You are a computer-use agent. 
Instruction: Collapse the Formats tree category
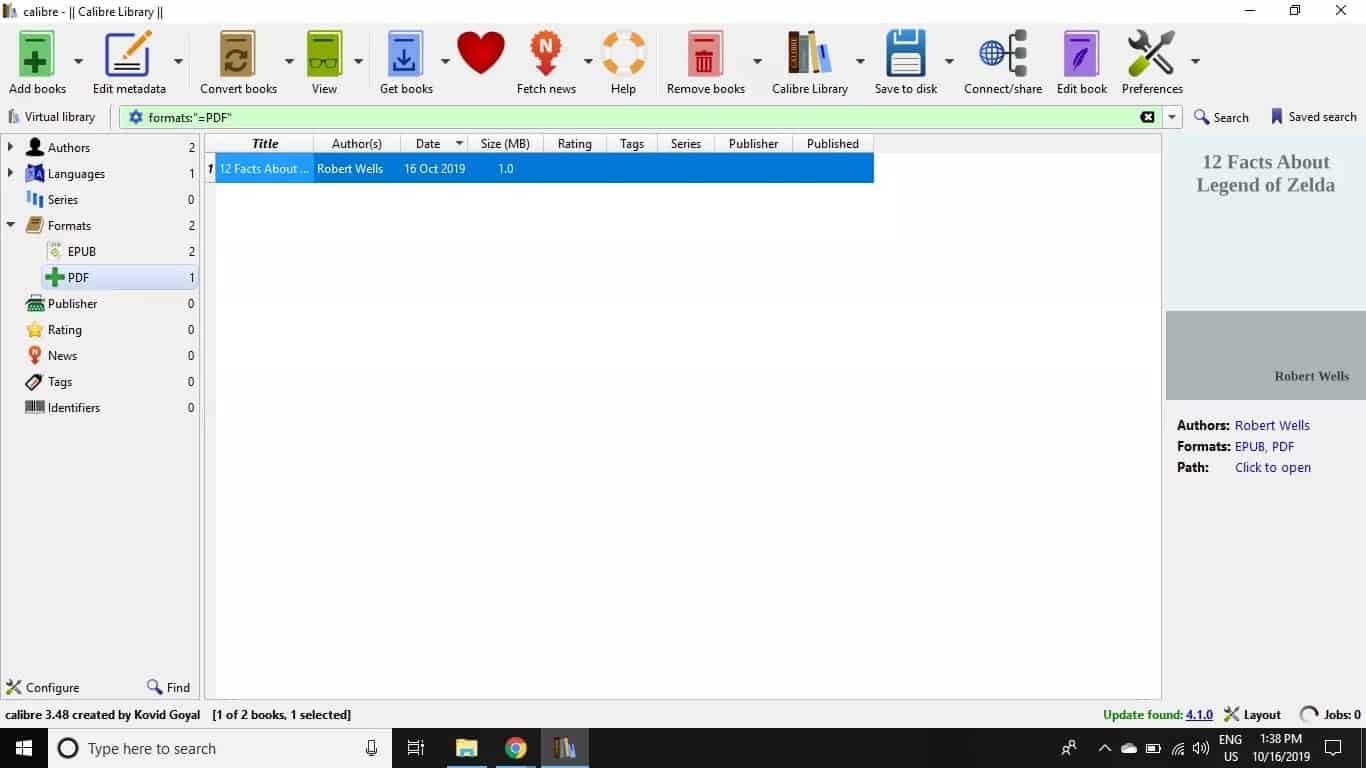11,225
